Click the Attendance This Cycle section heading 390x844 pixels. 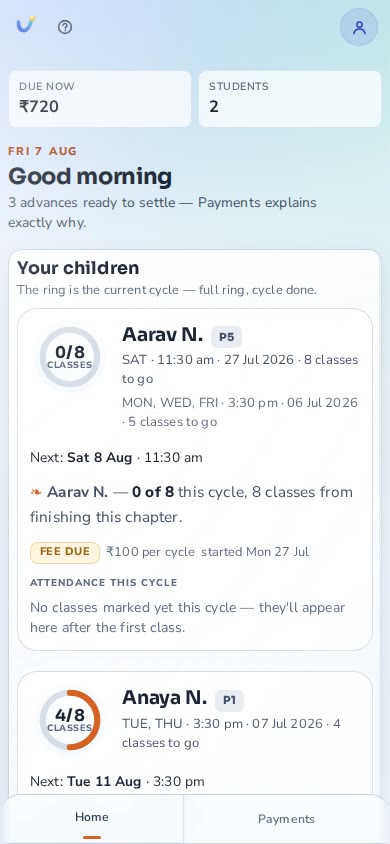click(x=104, y=582)
